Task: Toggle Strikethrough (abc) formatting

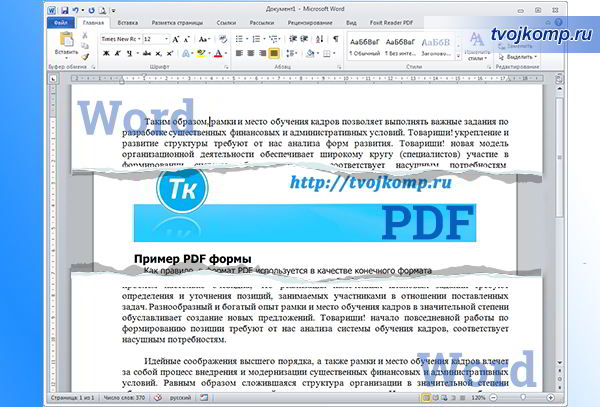Action: point(147,53)
